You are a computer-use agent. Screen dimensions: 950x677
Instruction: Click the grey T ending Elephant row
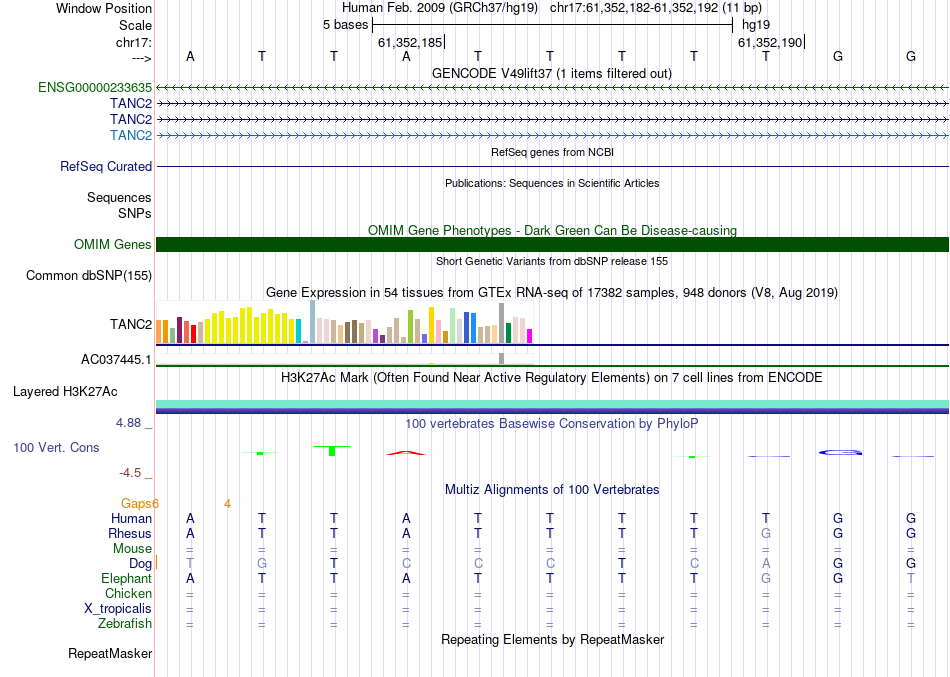click(x=911, y=578)
